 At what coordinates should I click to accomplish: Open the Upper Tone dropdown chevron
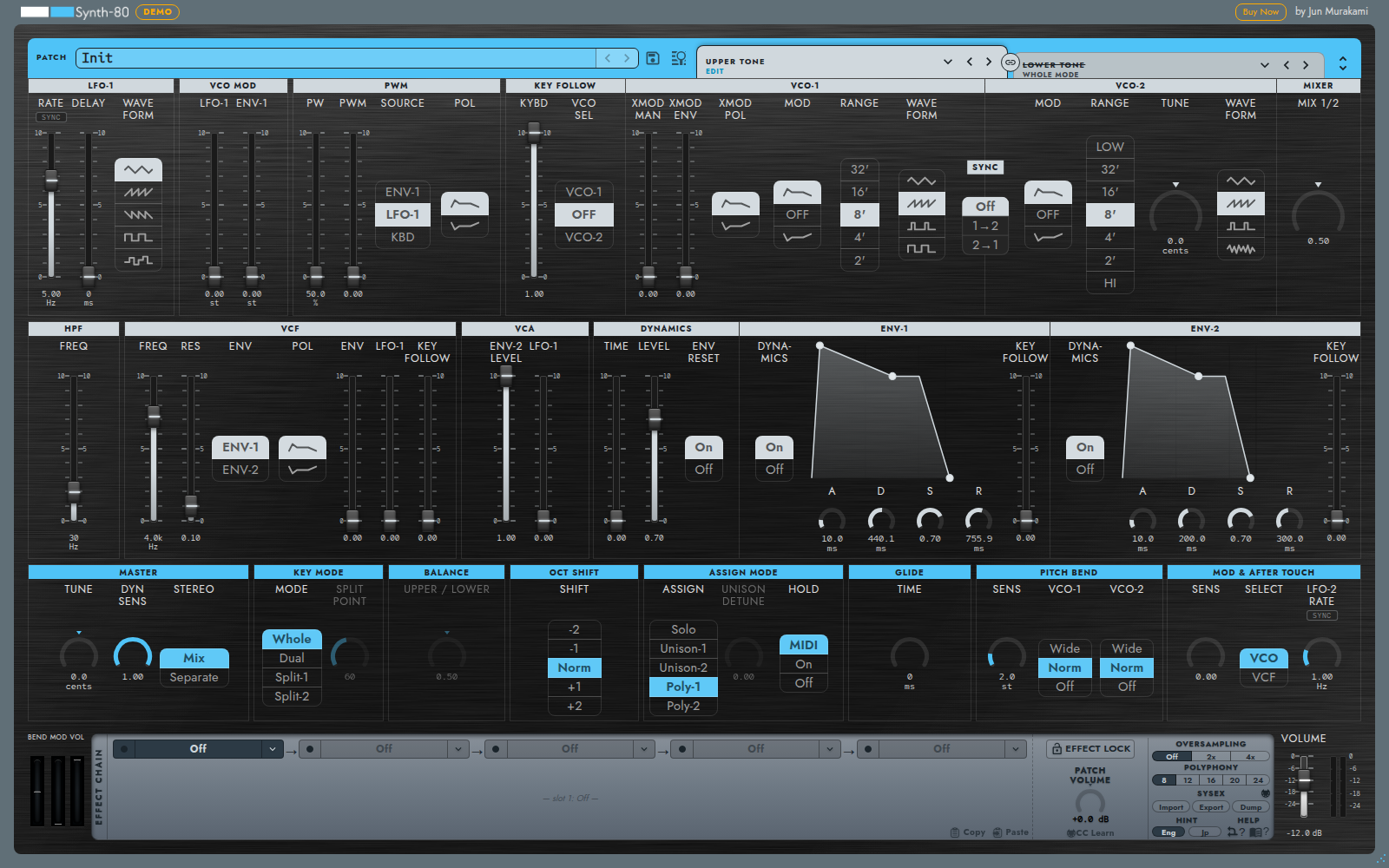947,62
